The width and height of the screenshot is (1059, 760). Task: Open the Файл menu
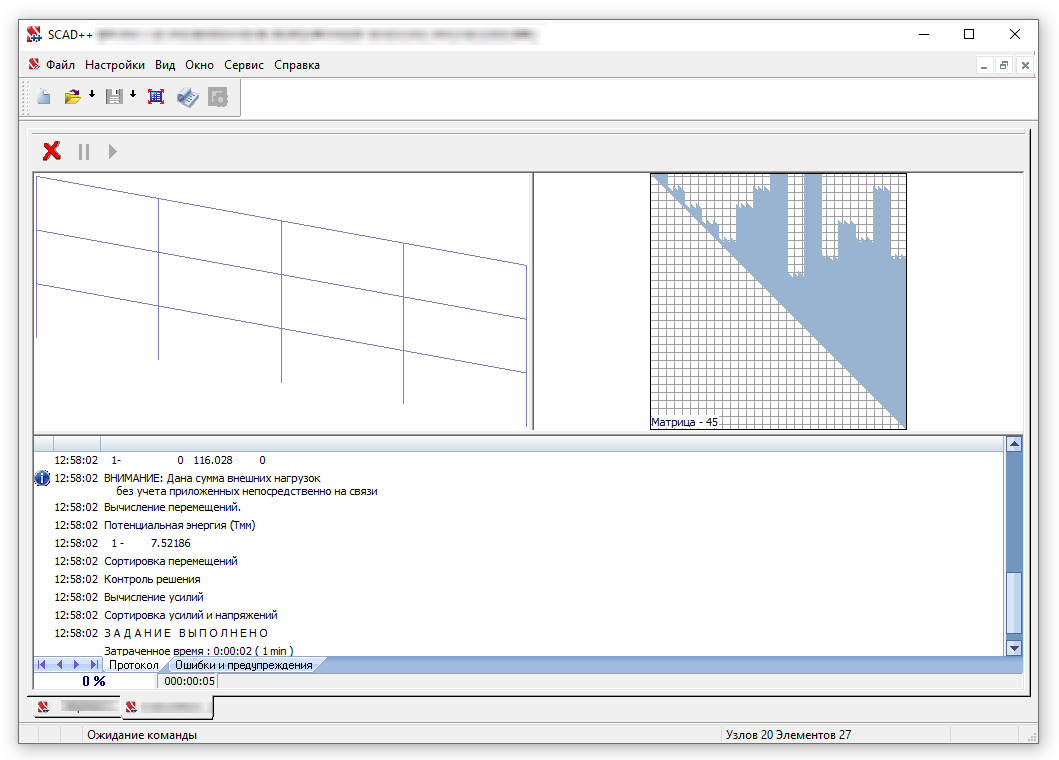pos(60,65)
